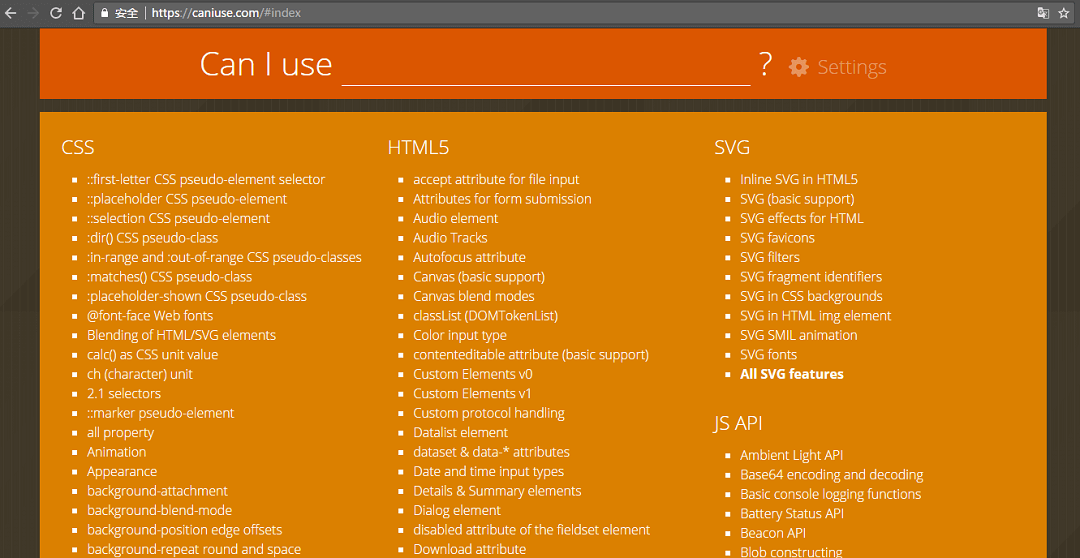This screenshot has width=1080, height=558.
Task: Focus the Can I use search field
Action: pos(545,65)
